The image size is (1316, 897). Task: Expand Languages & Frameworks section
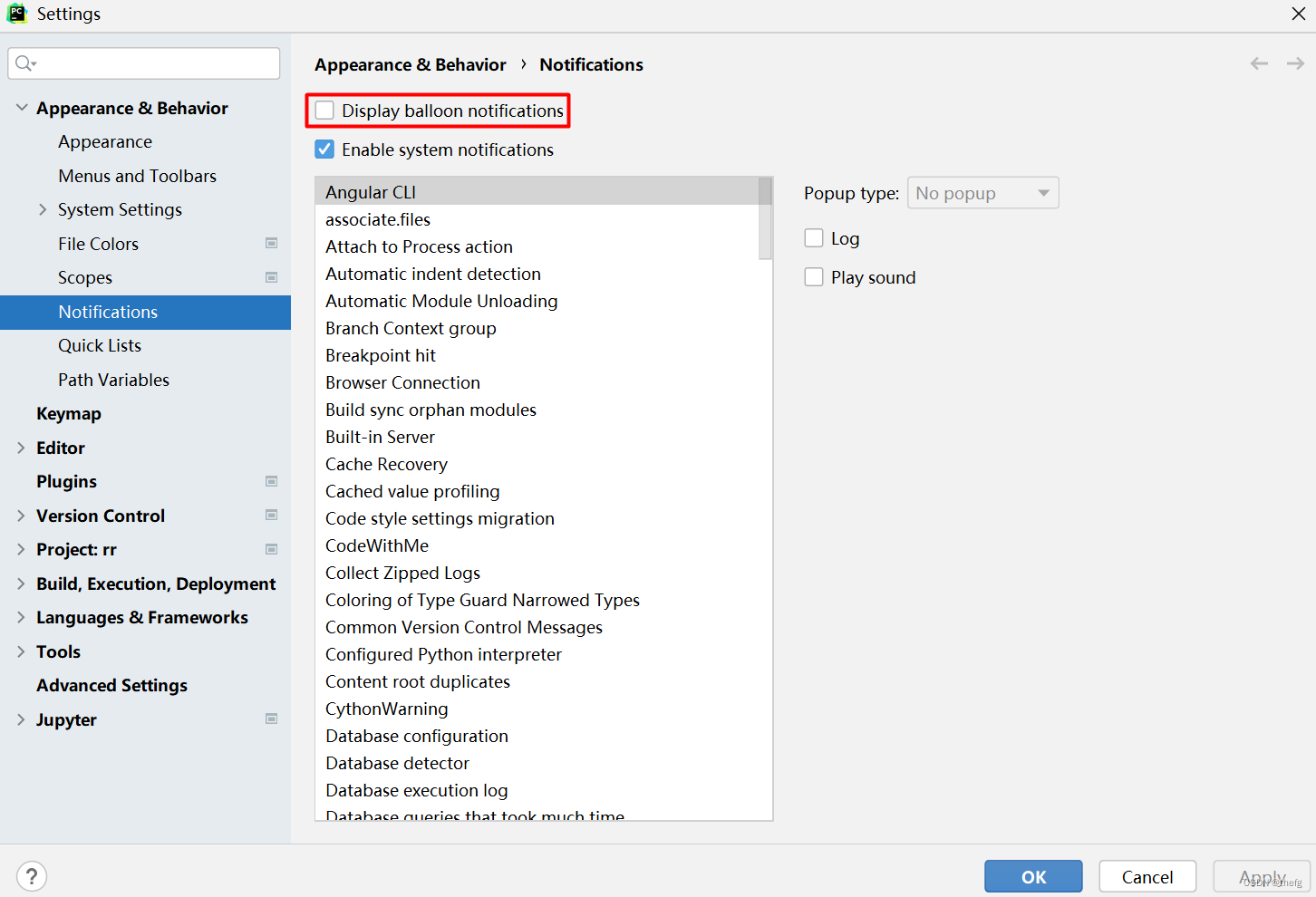tap(22, 617)
